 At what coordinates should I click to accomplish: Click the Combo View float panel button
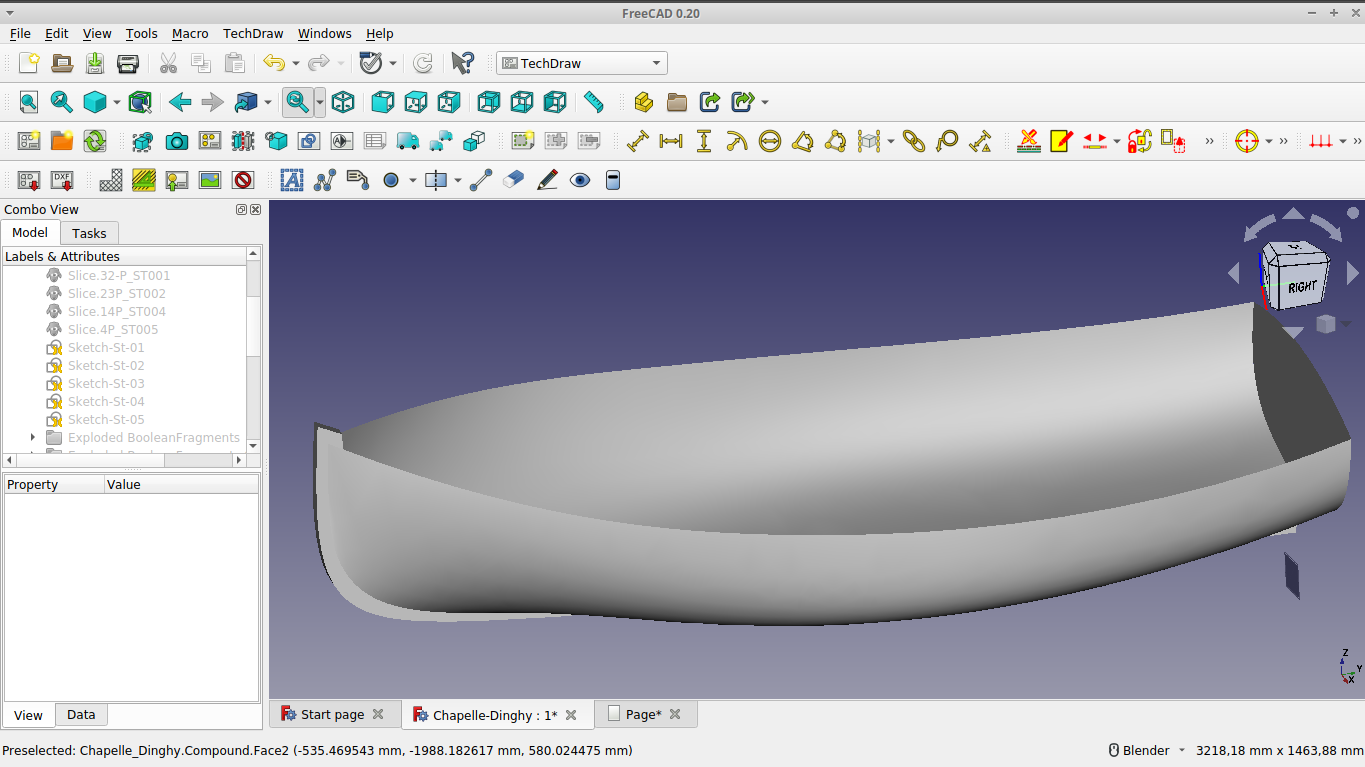point(241,209)
